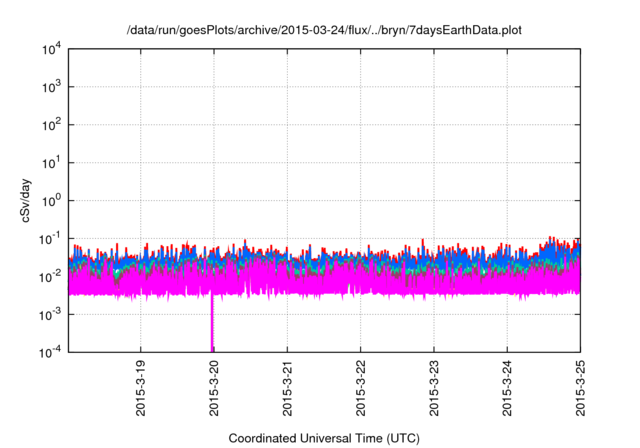Image resolution: width=640 pixels, height=448 pixels.
Task: Select the 2015-3-20 date label
Action: click(x=213, y=389)
